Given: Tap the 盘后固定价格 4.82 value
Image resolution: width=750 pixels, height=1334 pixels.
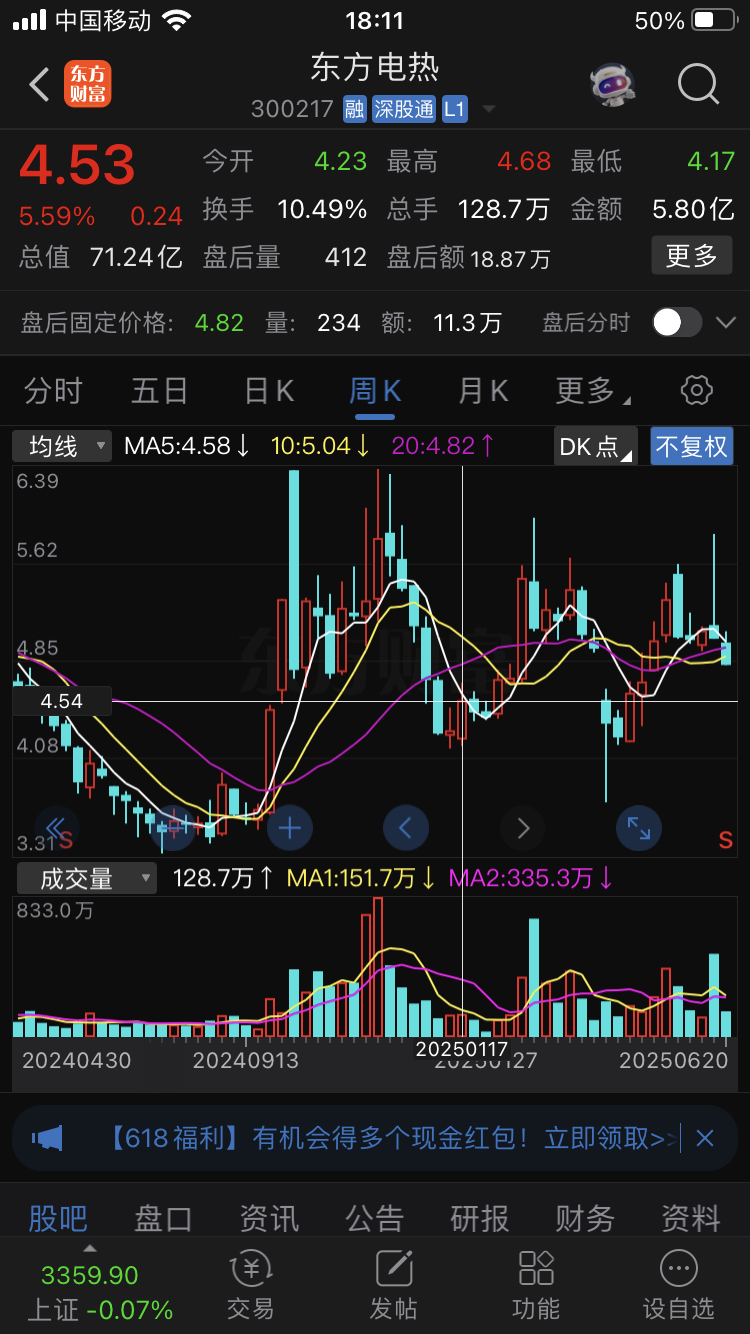Looking at the screenshot, I should [219, 323].
